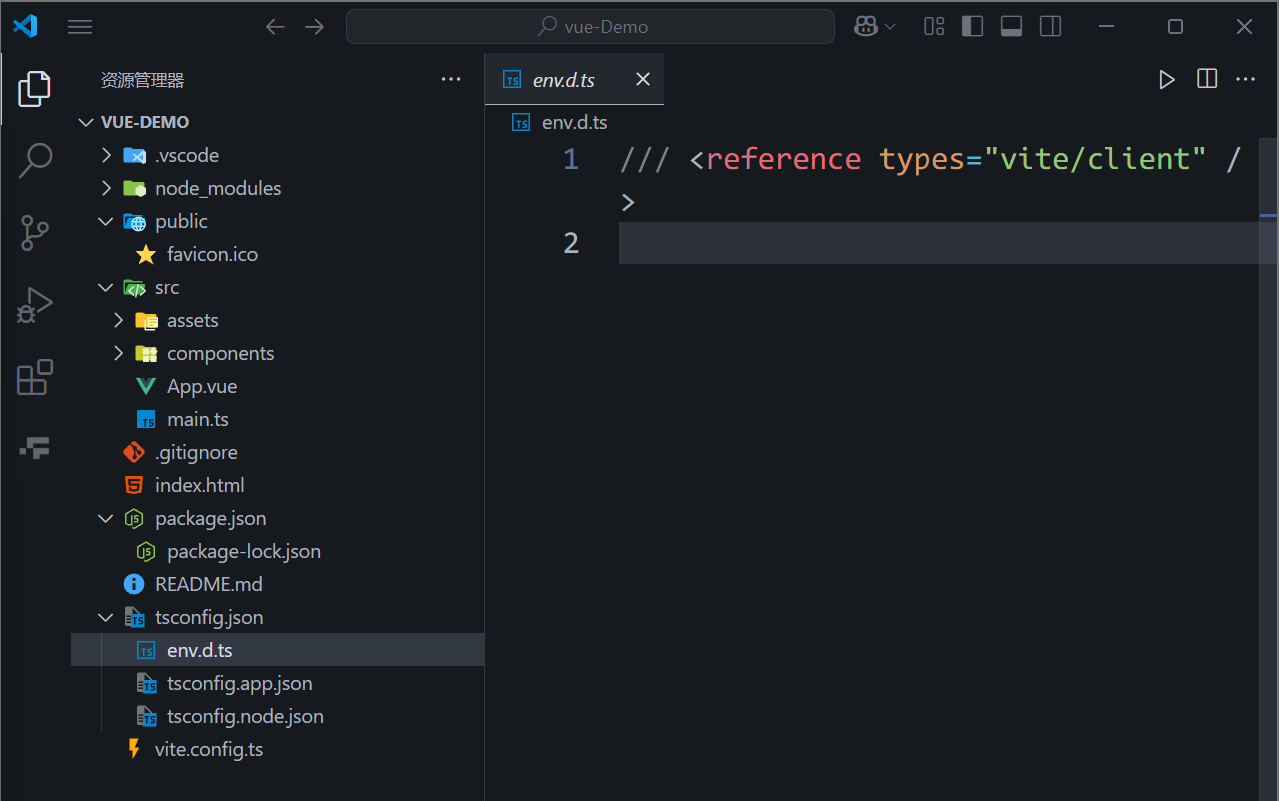Image resolution: width=1279 pixels, height=801 pixels.
Task: Click the Node icon beside package-lock.json
Action: (x=146, y=551)
